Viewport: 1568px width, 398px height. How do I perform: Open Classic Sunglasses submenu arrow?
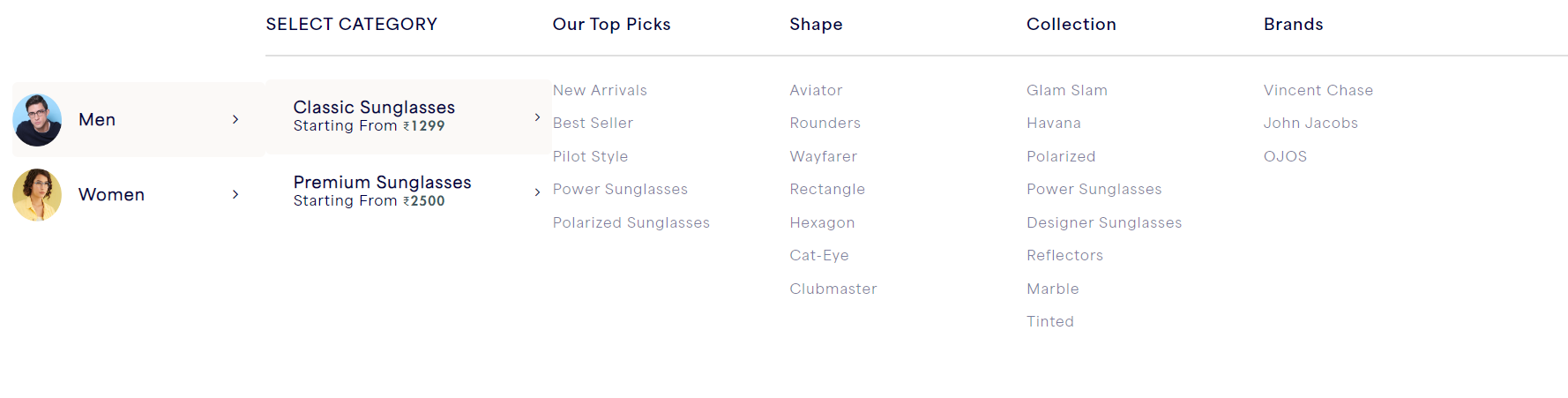537,117
